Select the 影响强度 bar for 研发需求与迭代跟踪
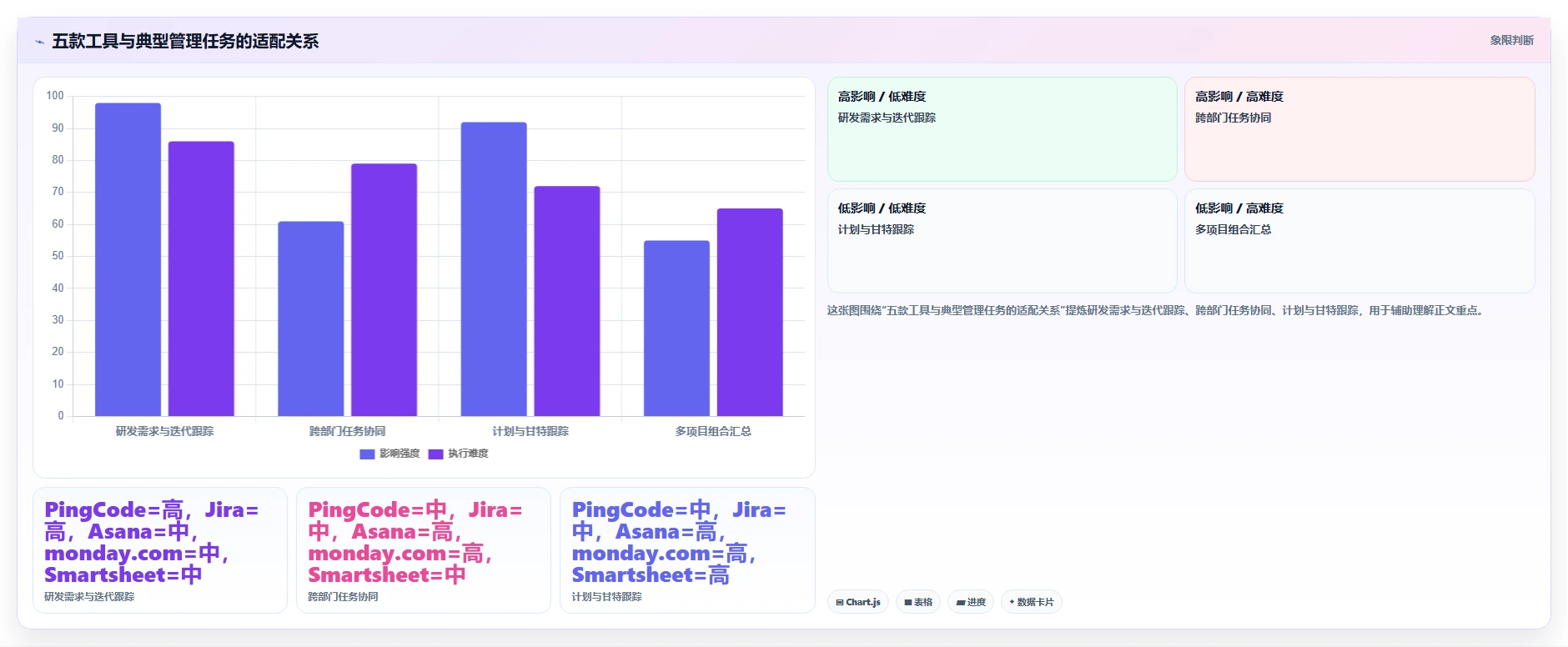This screenshot has height=647, width=1568. click(128, 259)
